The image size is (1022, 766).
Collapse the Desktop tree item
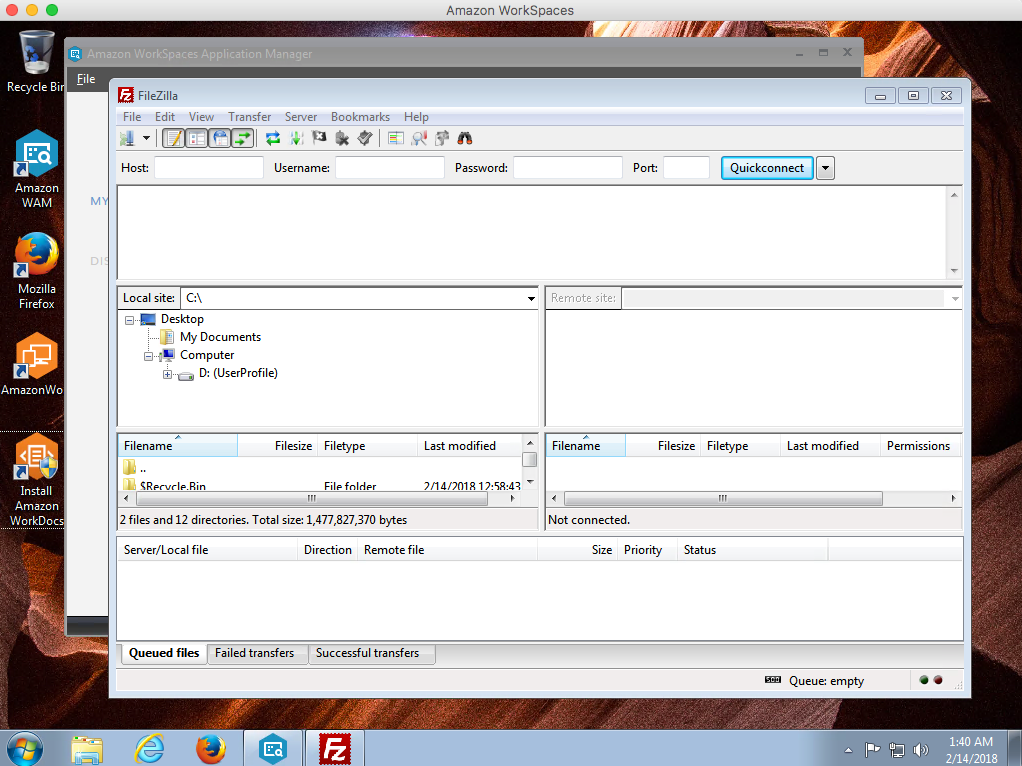tap(128, 319)
